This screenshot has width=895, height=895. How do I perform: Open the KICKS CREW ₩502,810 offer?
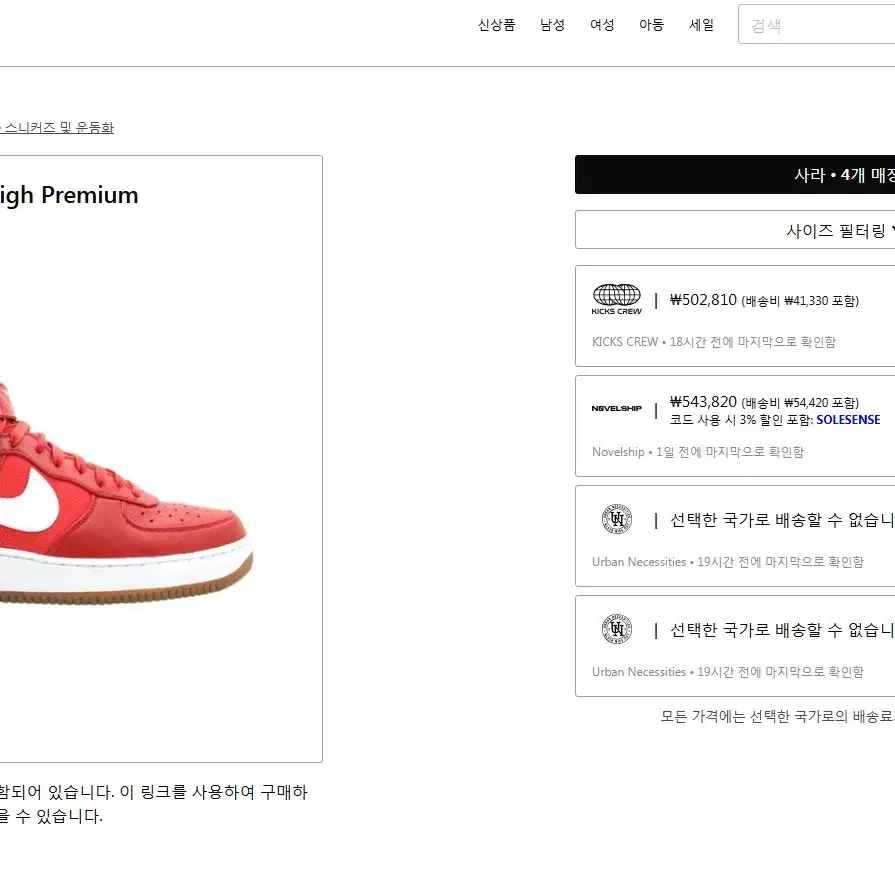(x=735, y=316)
